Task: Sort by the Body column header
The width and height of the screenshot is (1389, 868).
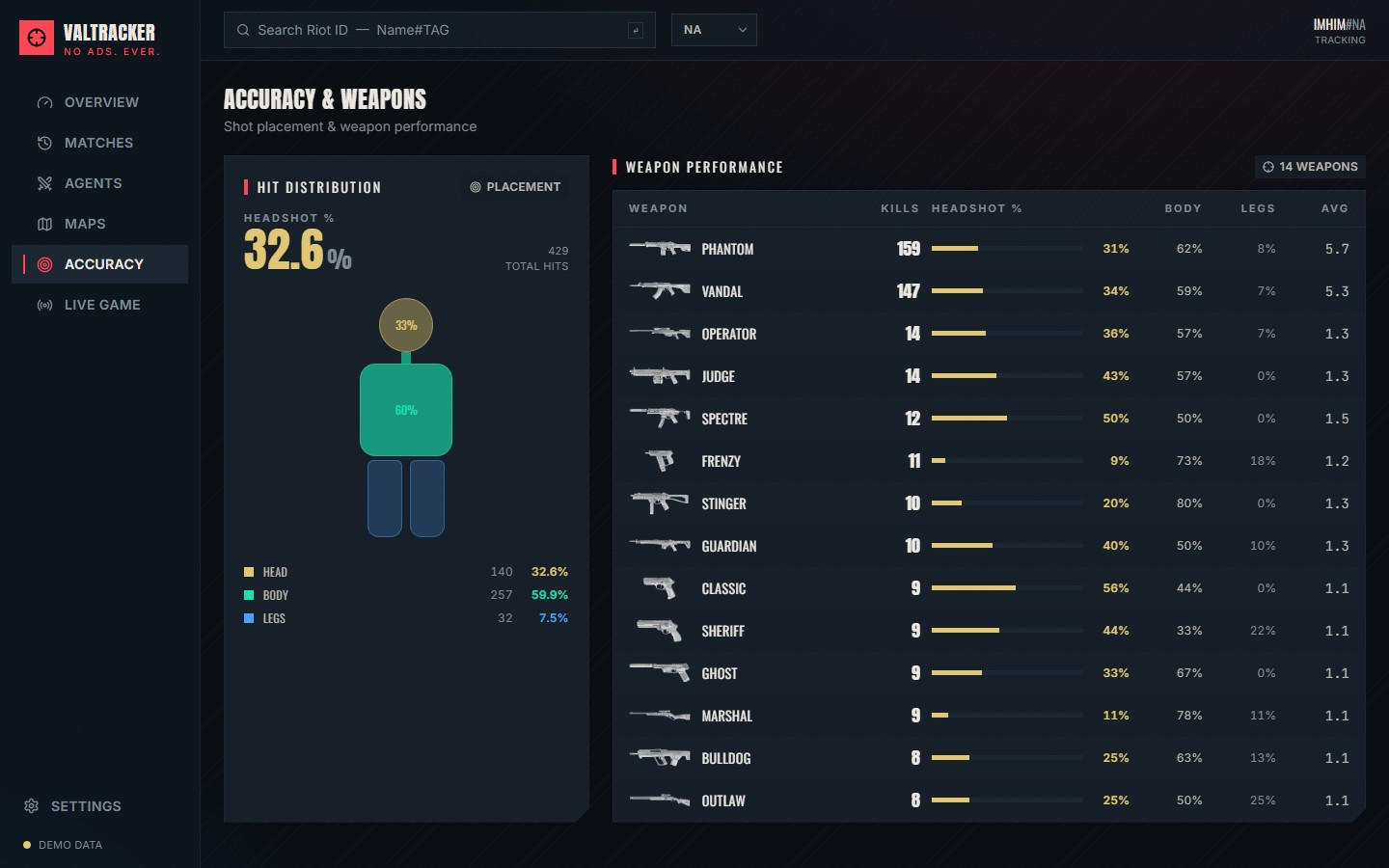Action: click(x=1183, y=208)
